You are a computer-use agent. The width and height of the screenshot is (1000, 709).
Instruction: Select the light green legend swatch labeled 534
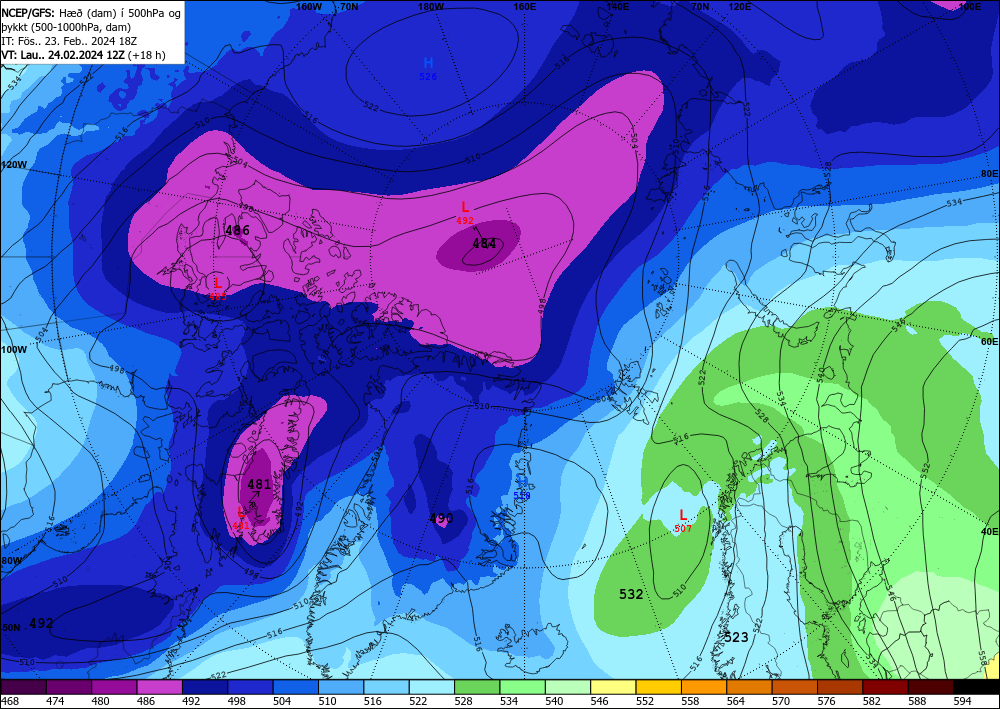click(x=522, y=687)
